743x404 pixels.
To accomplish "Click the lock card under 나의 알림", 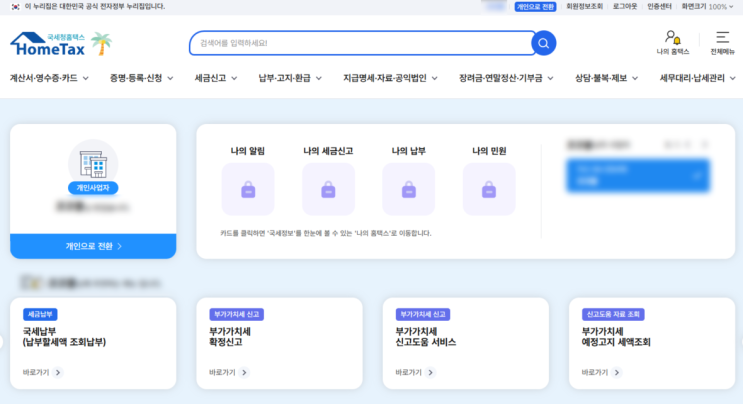I will [x=248, y=189].
